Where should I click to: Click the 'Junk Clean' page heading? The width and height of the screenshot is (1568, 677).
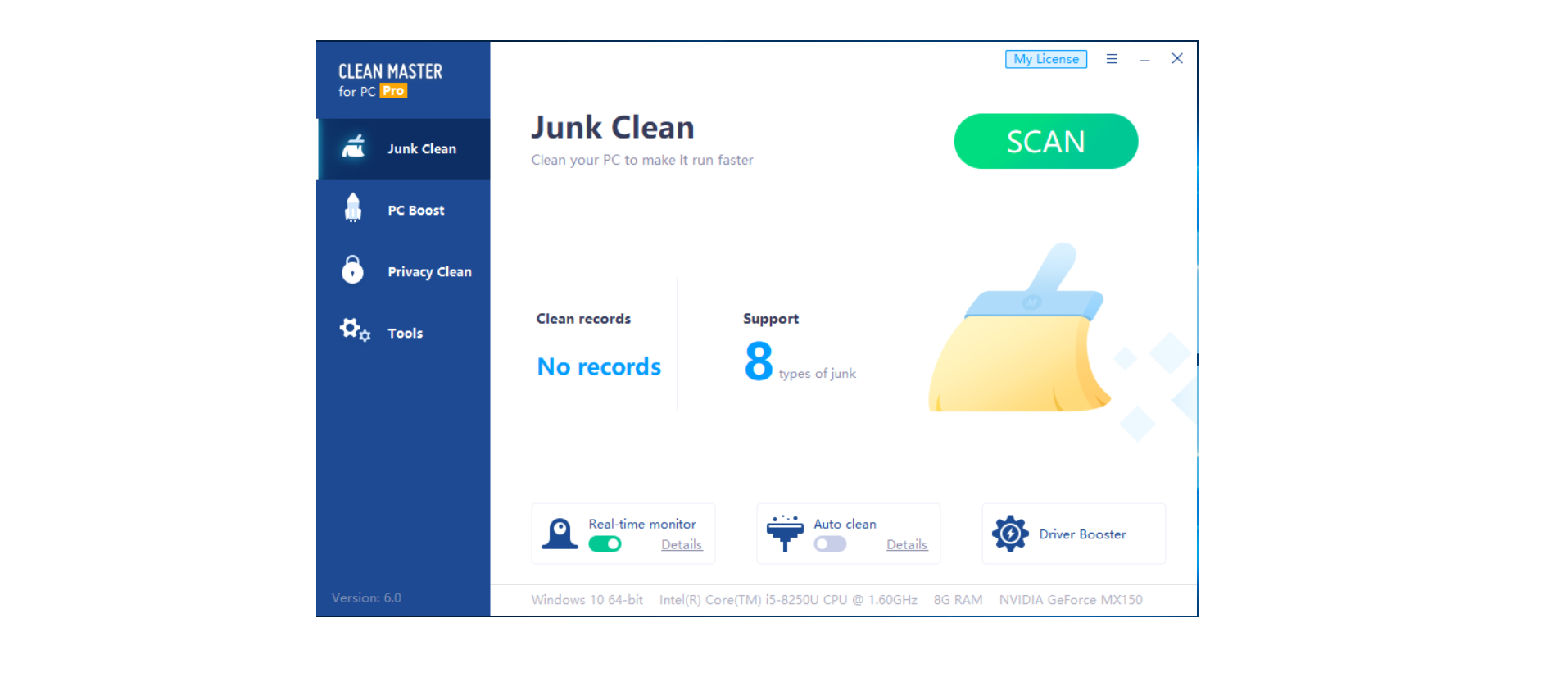point(613,127)
